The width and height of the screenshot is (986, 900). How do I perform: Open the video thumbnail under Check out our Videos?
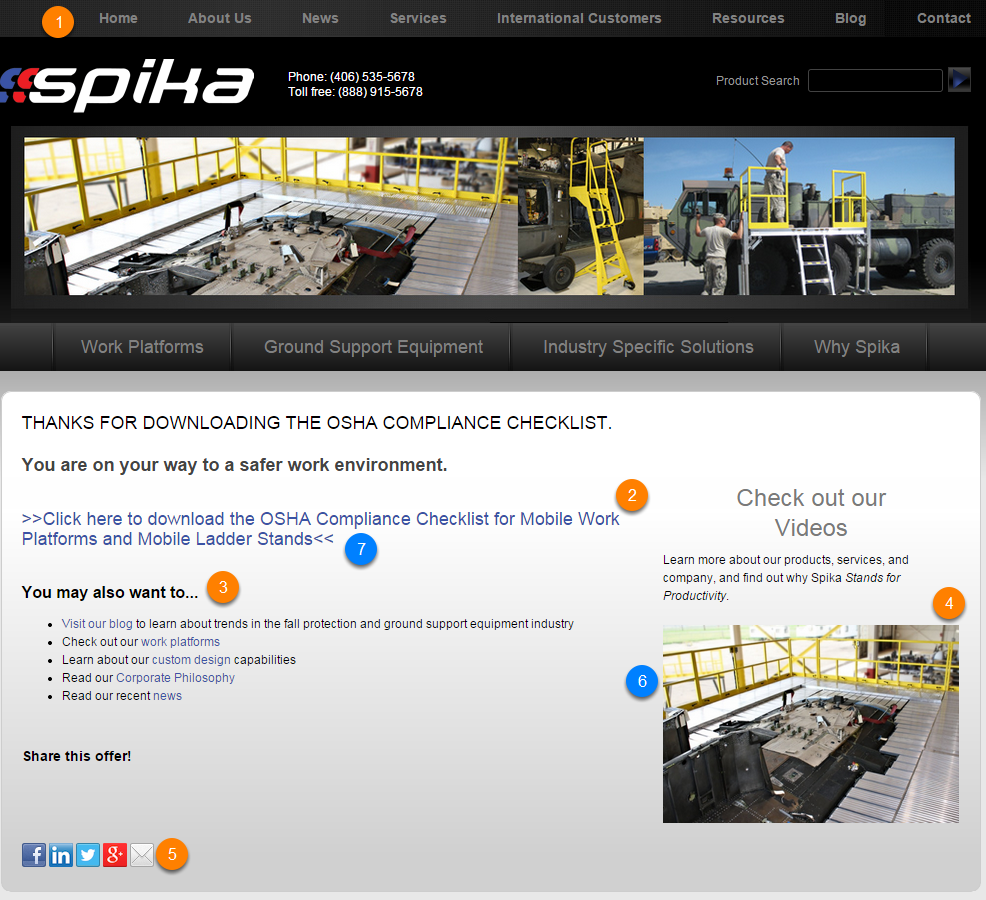[811, 724]
